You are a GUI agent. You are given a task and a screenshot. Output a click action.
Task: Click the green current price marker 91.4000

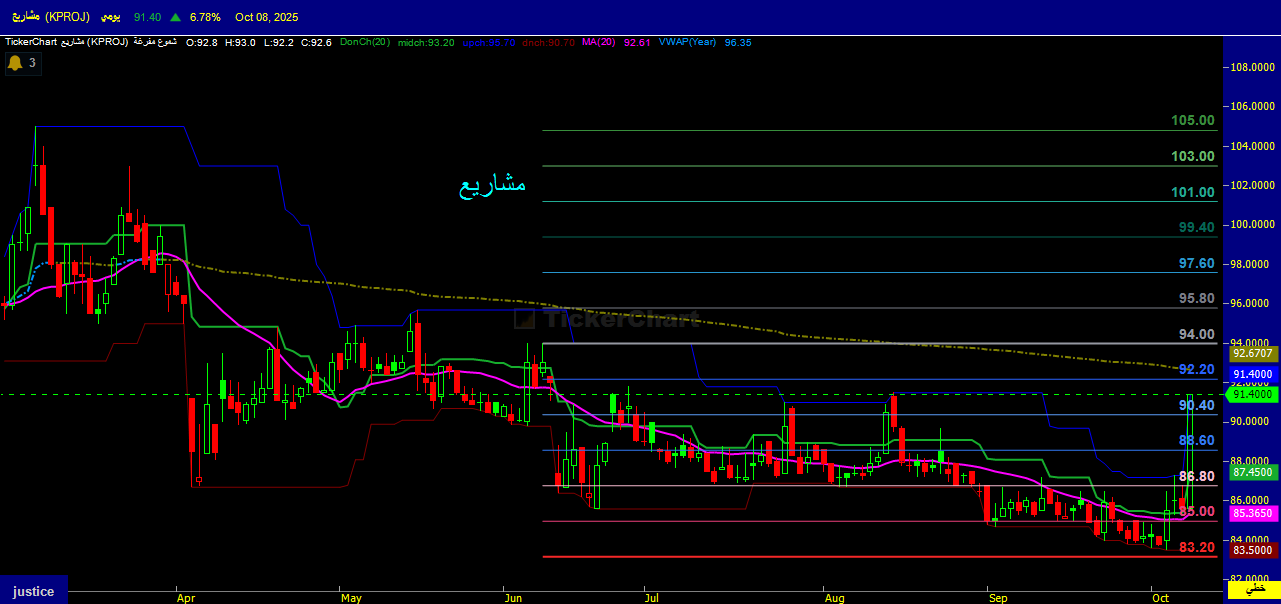[1252, 395]
